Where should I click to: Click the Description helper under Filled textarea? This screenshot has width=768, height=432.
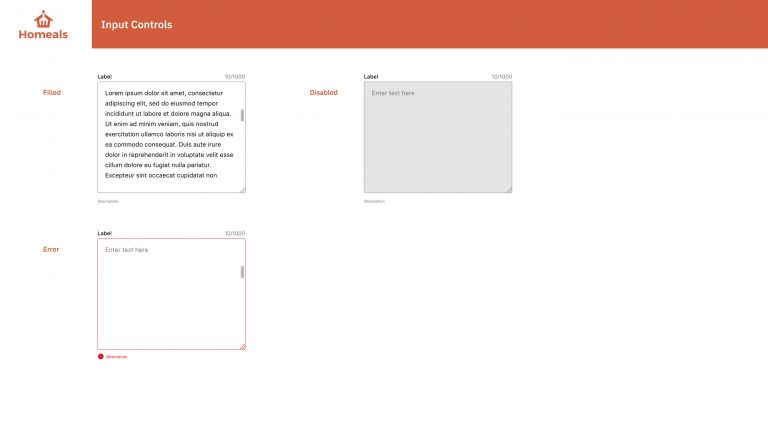click(108, 201)
